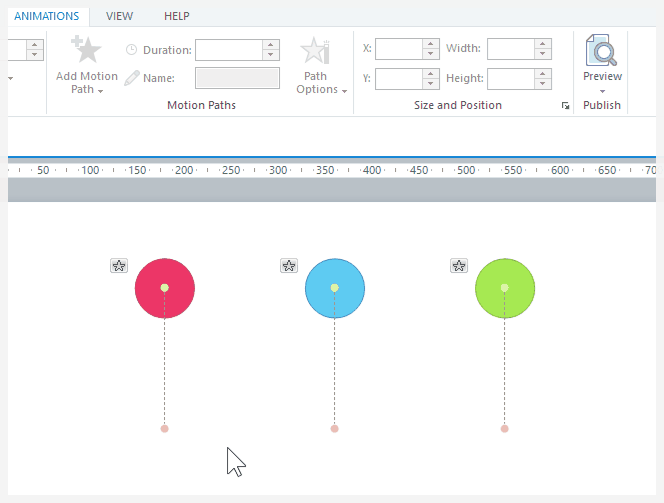This screenshot has width=664, height=503.
Task: Switch to the VIEW tab
Action: coord(119,16)
